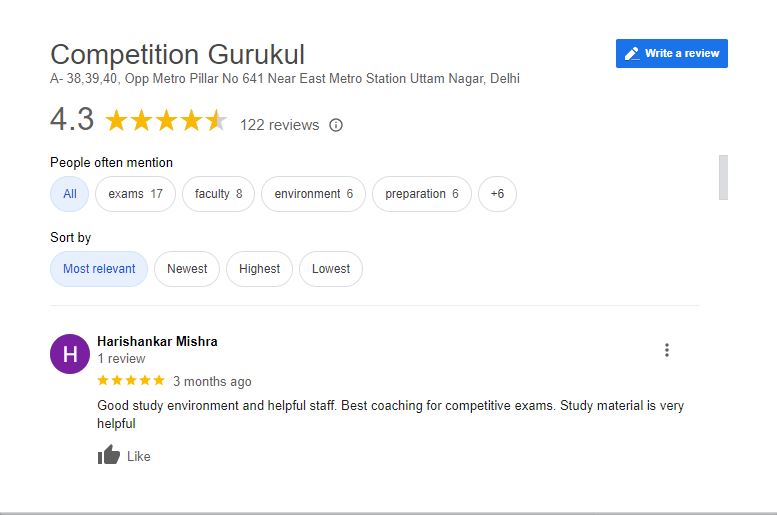Click the vertical scrollbar thumb on right
Viewport: 777px width, 515px height.
point(723,177)
